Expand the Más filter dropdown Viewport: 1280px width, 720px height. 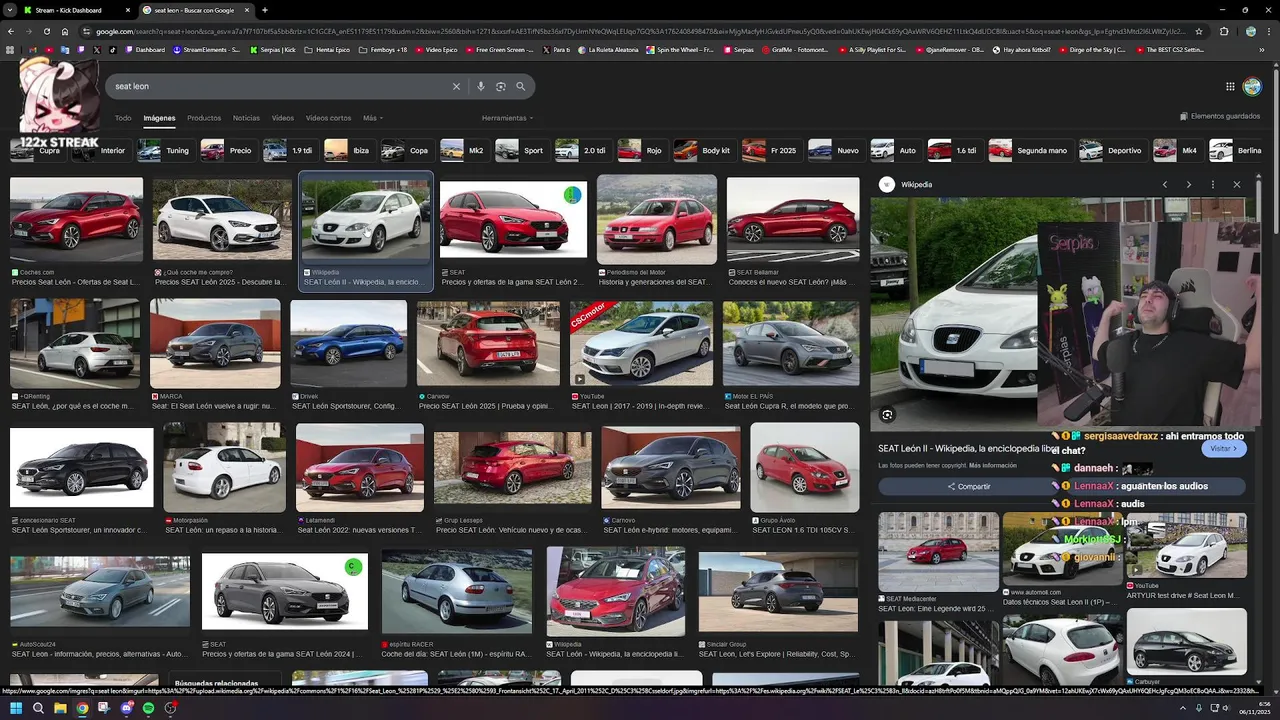(371, 118)
